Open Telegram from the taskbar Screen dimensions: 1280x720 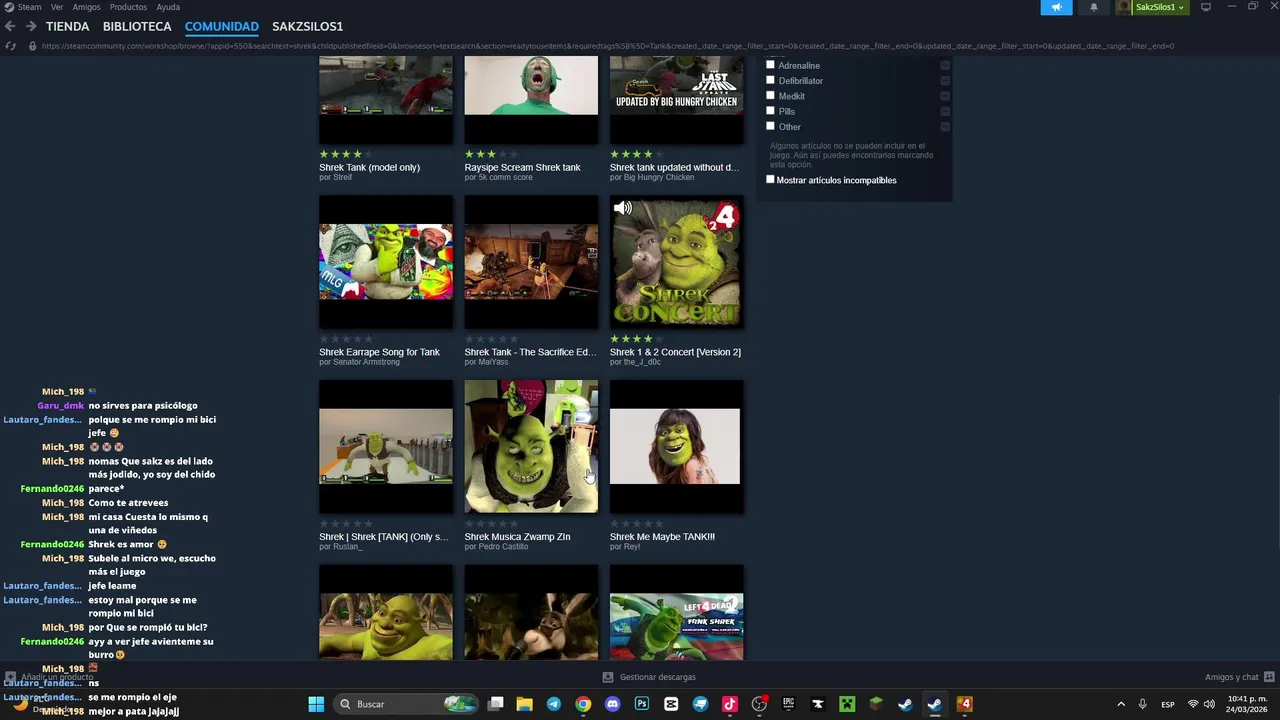[x=554, y=704]
